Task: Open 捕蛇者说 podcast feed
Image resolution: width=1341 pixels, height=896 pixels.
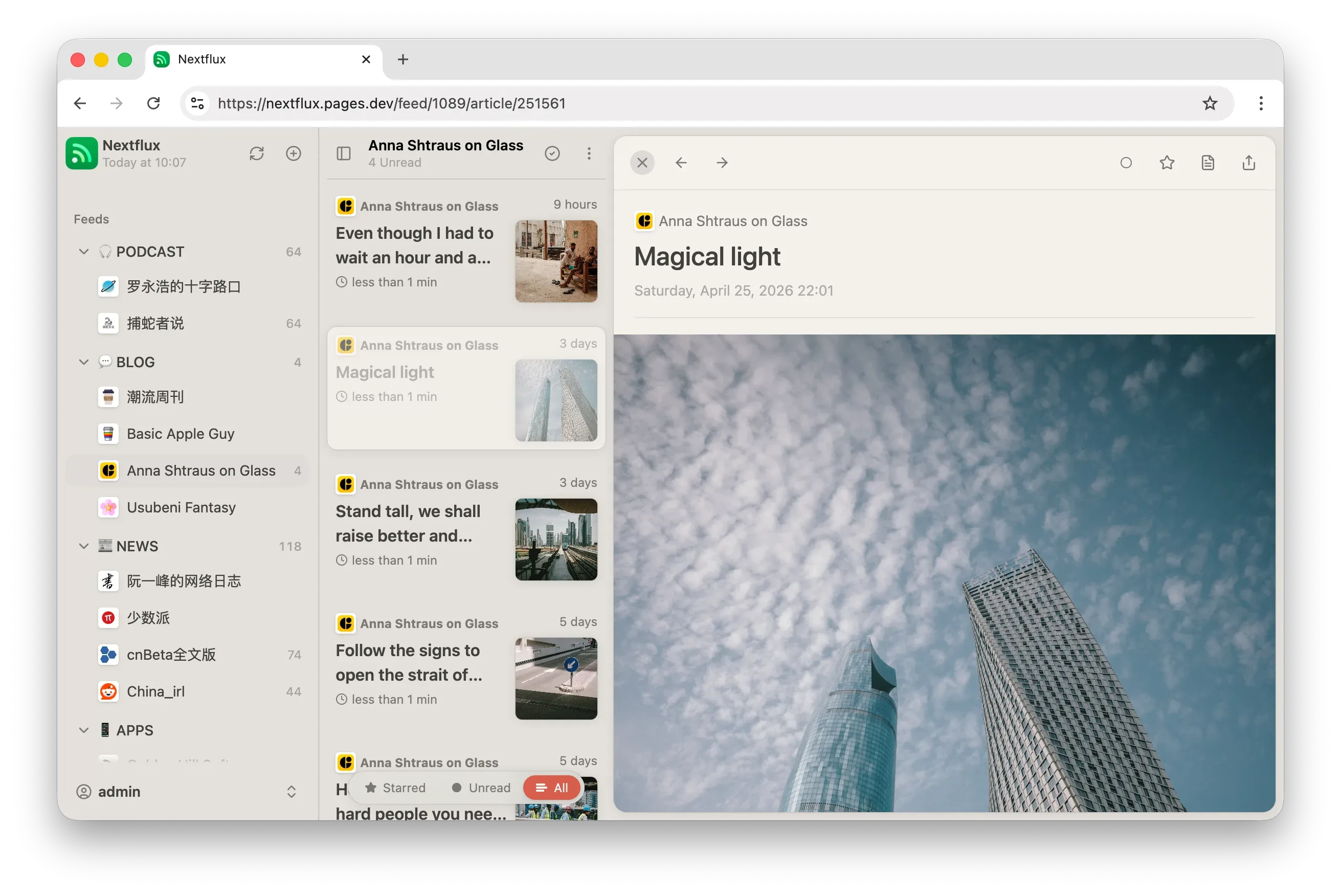Action: click(187, 323)
